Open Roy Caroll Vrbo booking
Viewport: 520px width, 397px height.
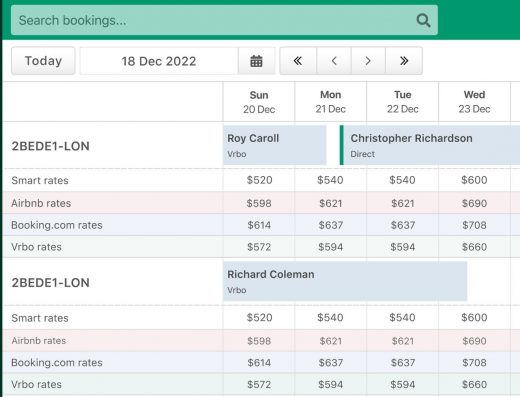[274, 145]
